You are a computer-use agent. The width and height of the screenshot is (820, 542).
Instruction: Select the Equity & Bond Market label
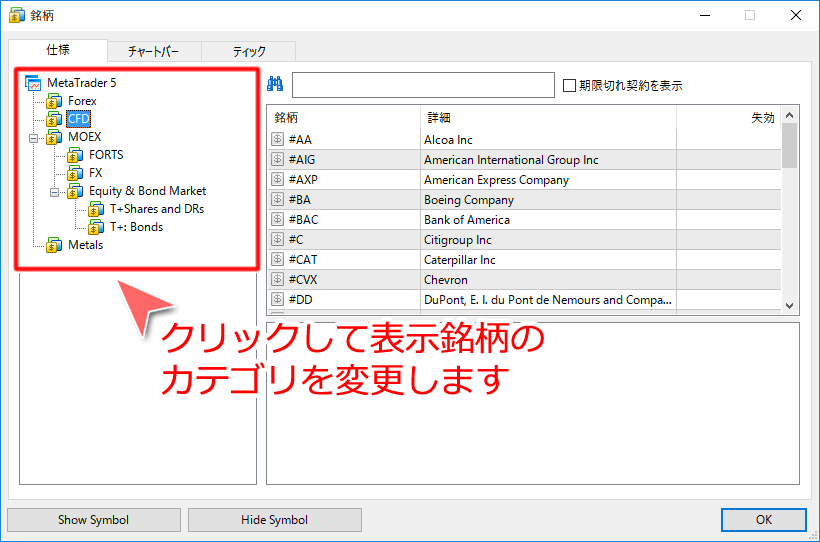point(147,191)
